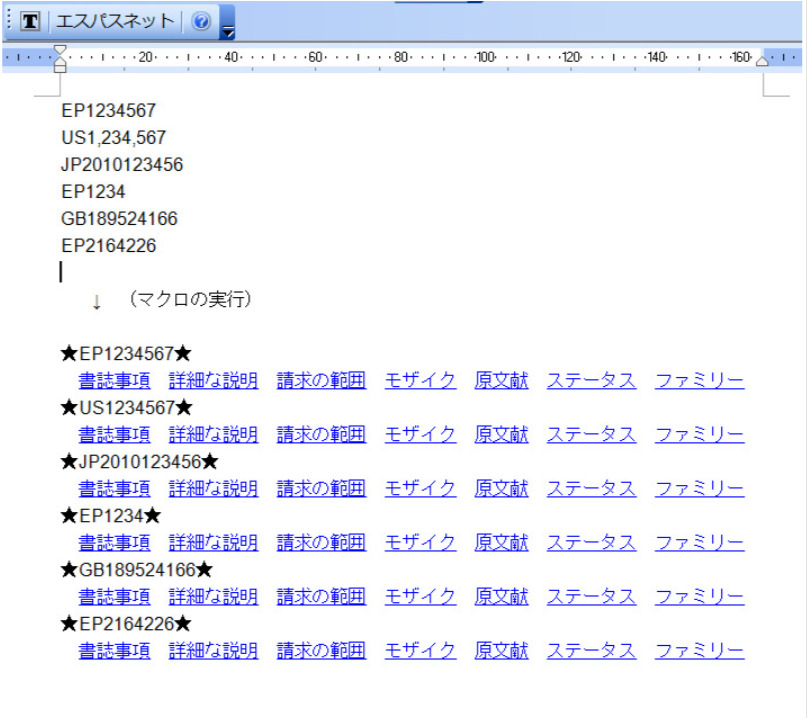Click the toolbar's dotted move handle
Image resolution: width=807 pixels, height=718 pixels.
pos(9,22)
